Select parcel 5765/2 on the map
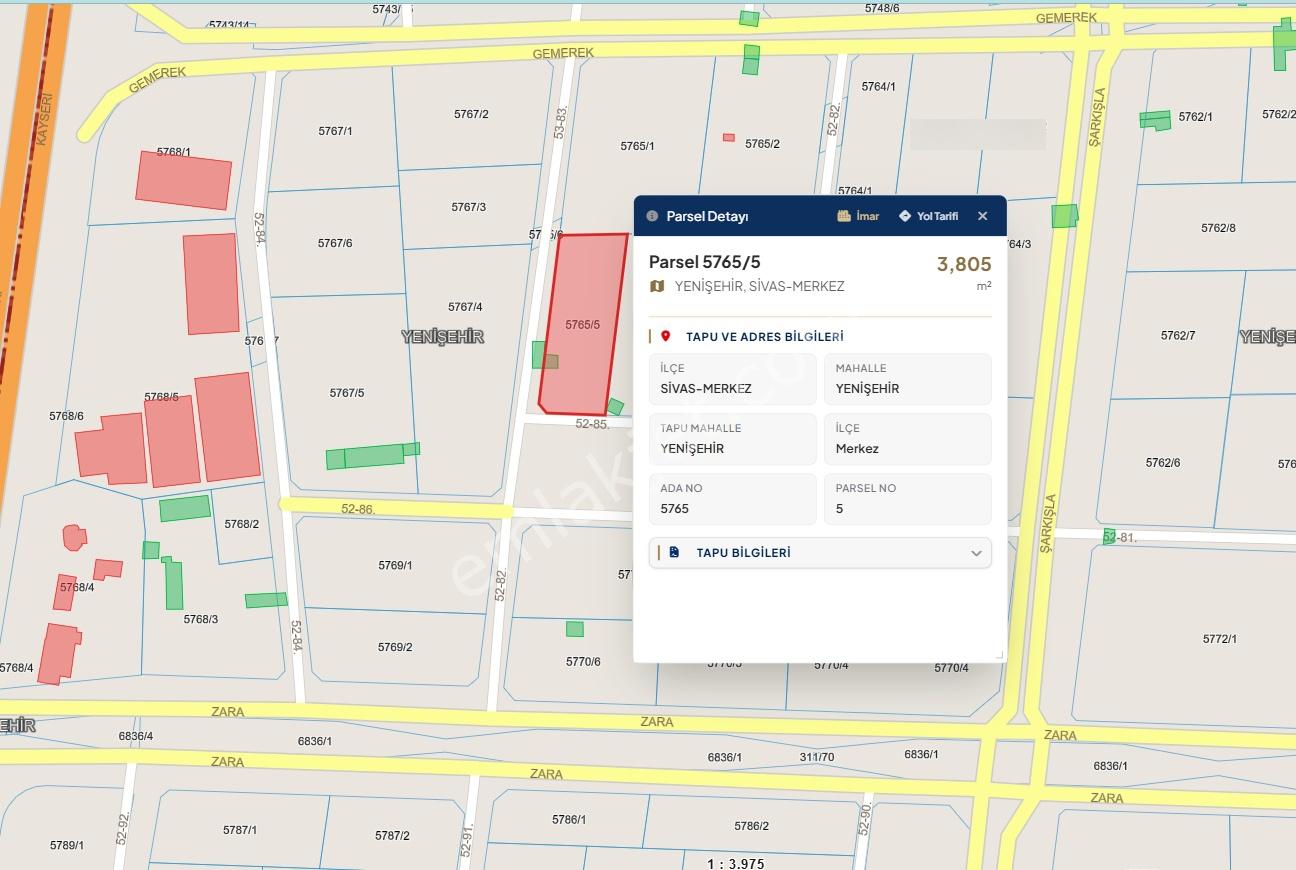Viewport: 1296px width, 870px height. (762, 144)
